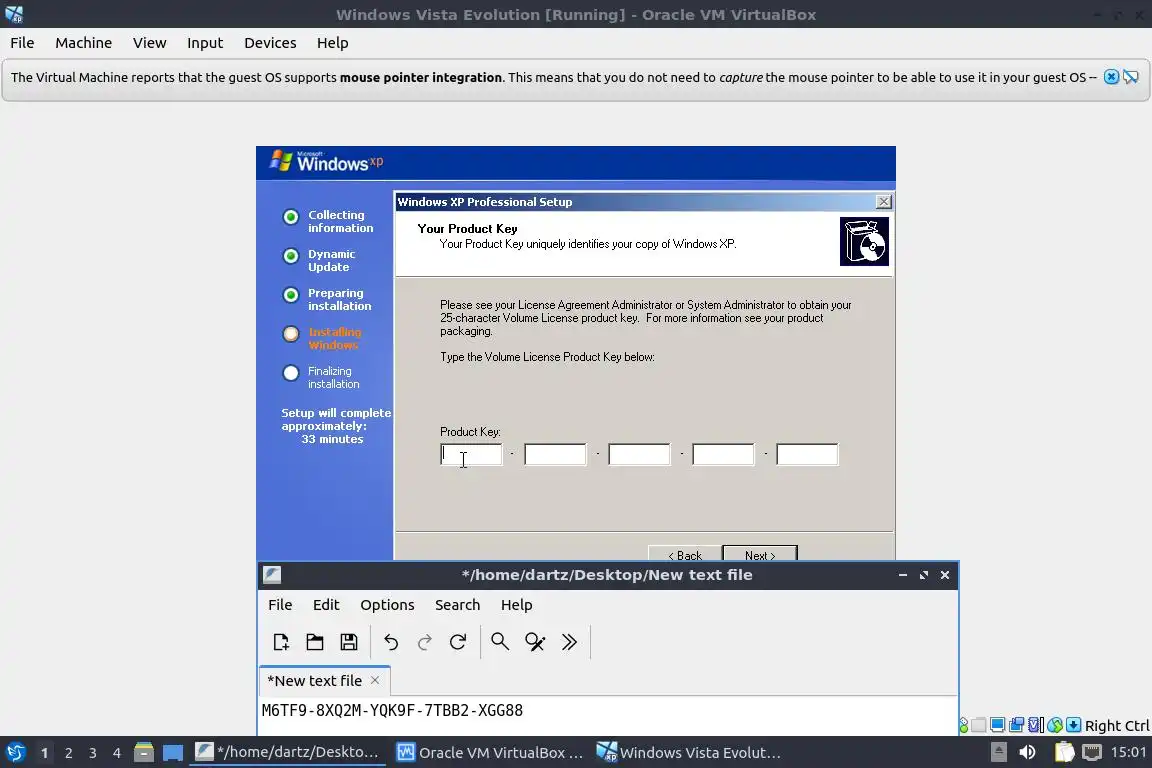
Task: Click the VirtualBox keyboard capture arrow icon
Action: click(x=1073, y=725)
